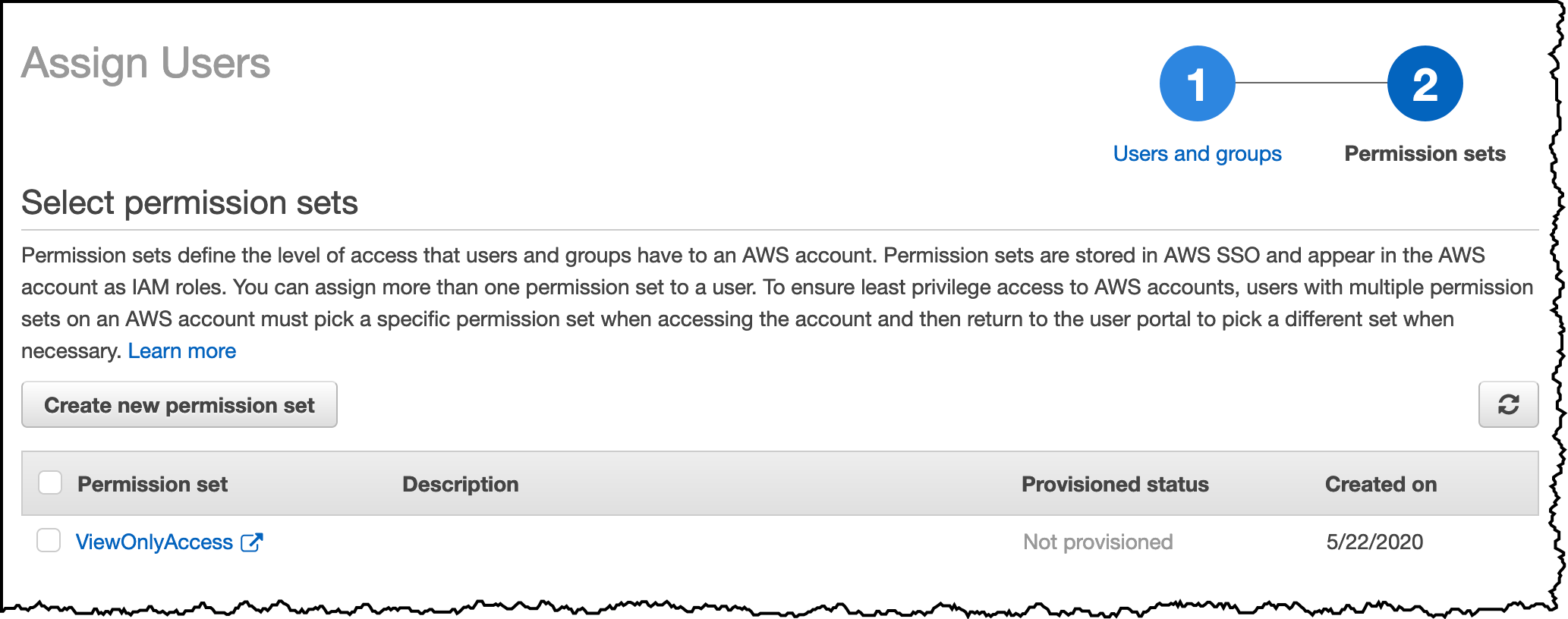Click the Select permission sets heading
This screenshot has height=619, width=1568.
[190, 203]
